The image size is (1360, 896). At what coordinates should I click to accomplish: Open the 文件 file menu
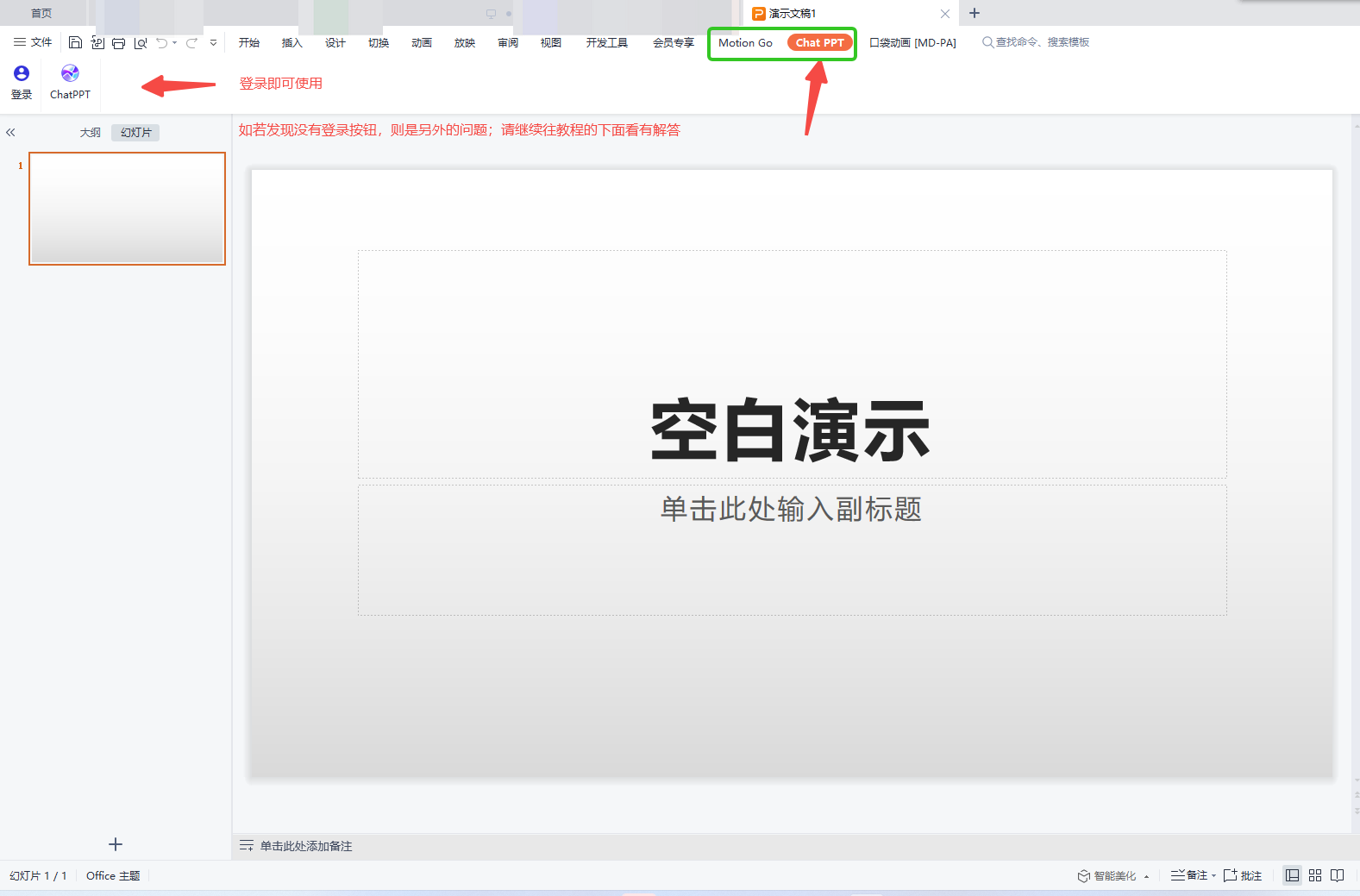33,42
